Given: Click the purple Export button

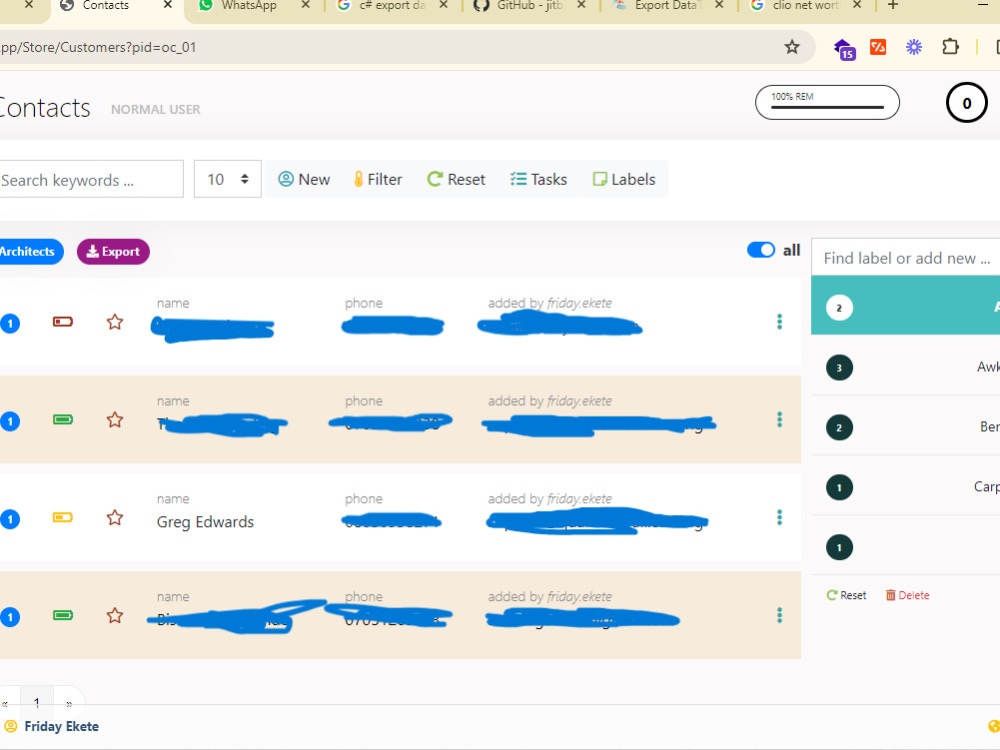Looking at the screenshot, I should pos(114,251).
